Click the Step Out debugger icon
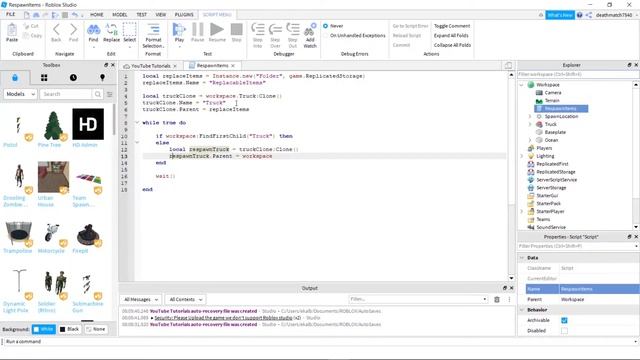 293,29
